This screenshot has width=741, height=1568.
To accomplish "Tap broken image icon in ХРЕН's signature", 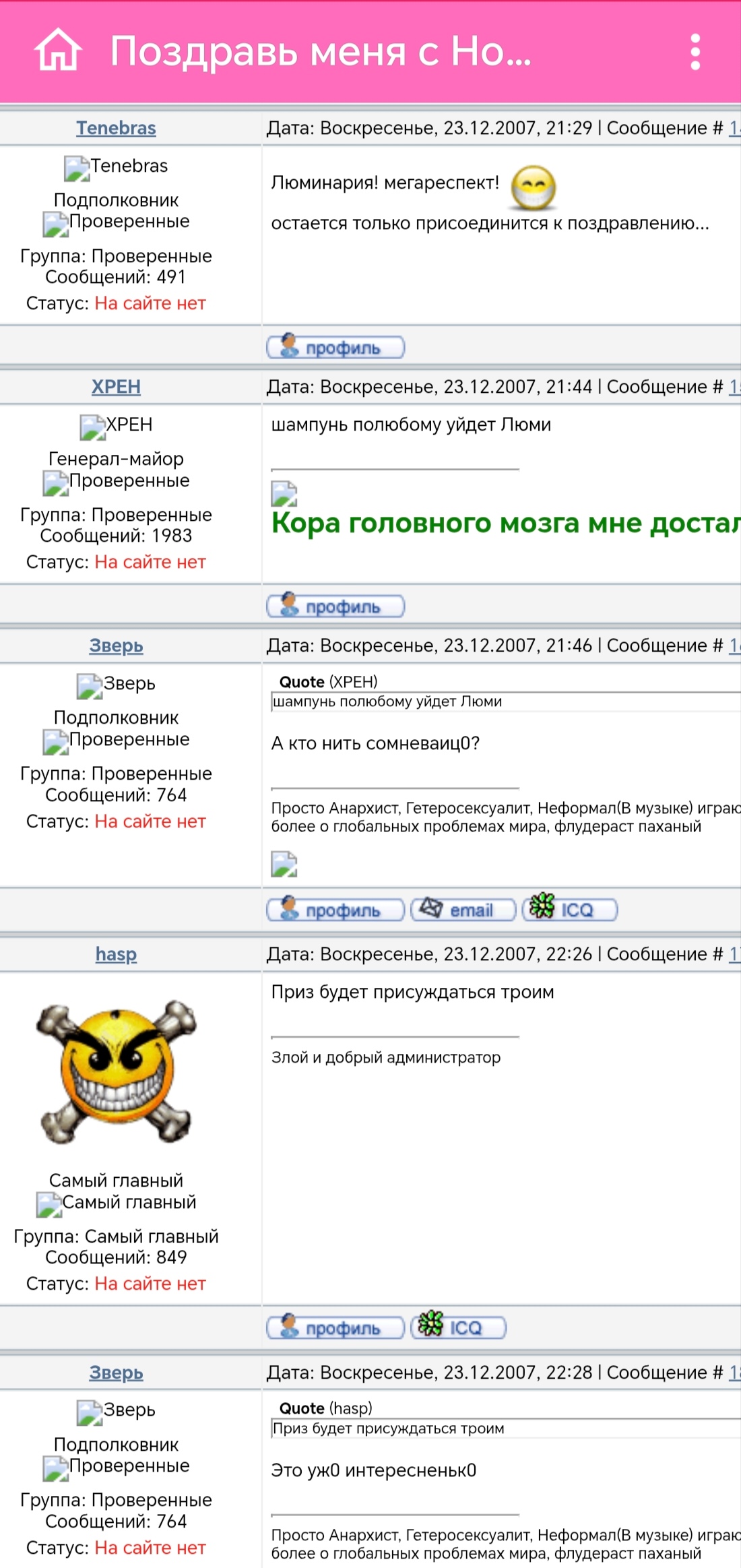I will click(284, 494).
